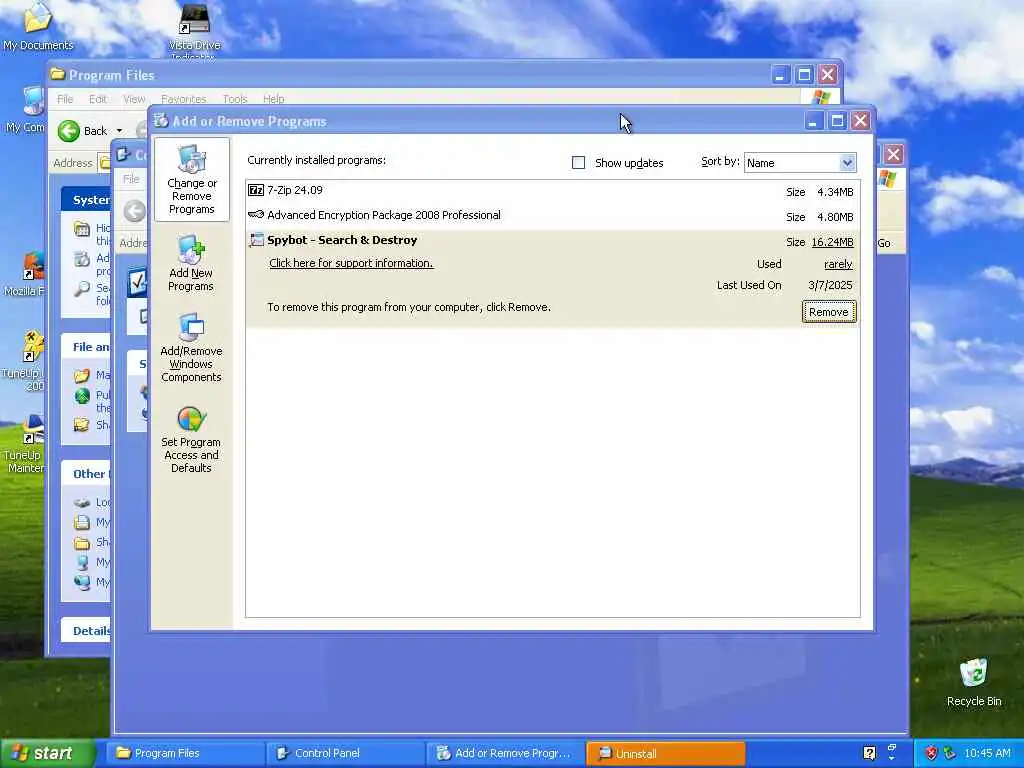
Task: Open Recycle Bin on the desktop
Action: 974,682
